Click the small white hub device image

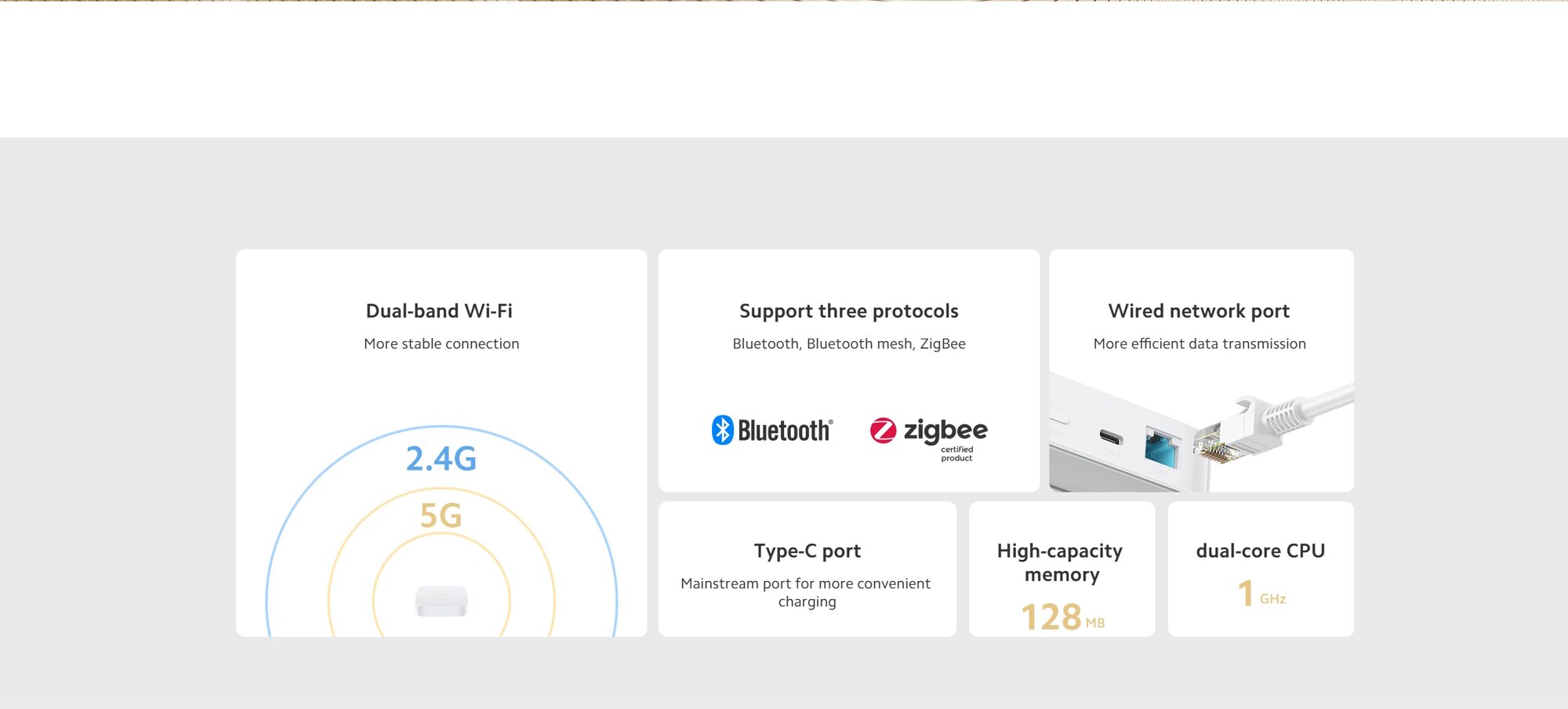[x=441, y=602]
